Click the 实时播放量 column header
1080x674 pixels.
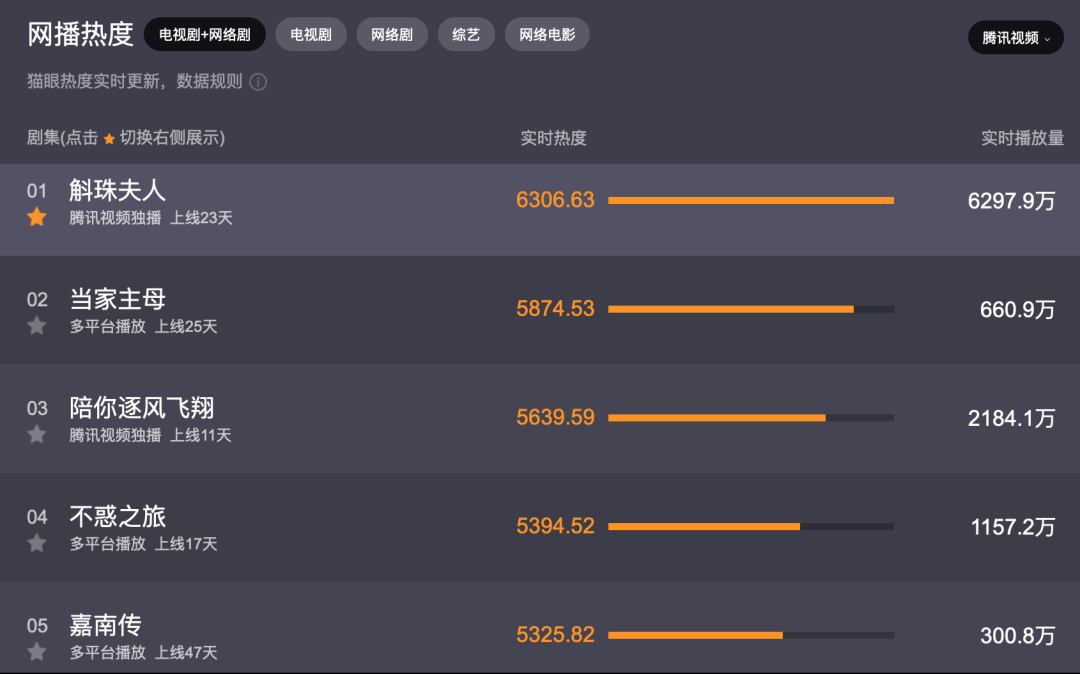click(1022, 138)
